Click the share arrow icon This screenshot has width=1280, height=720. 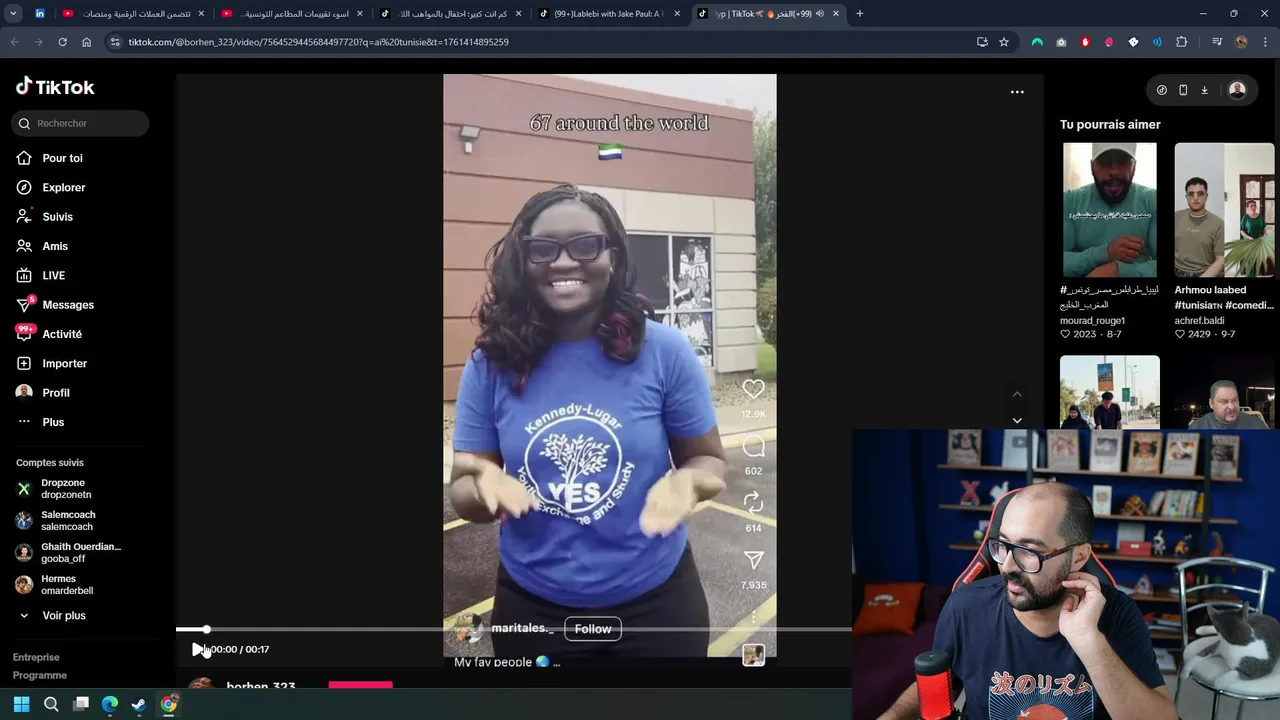point(753,560)
